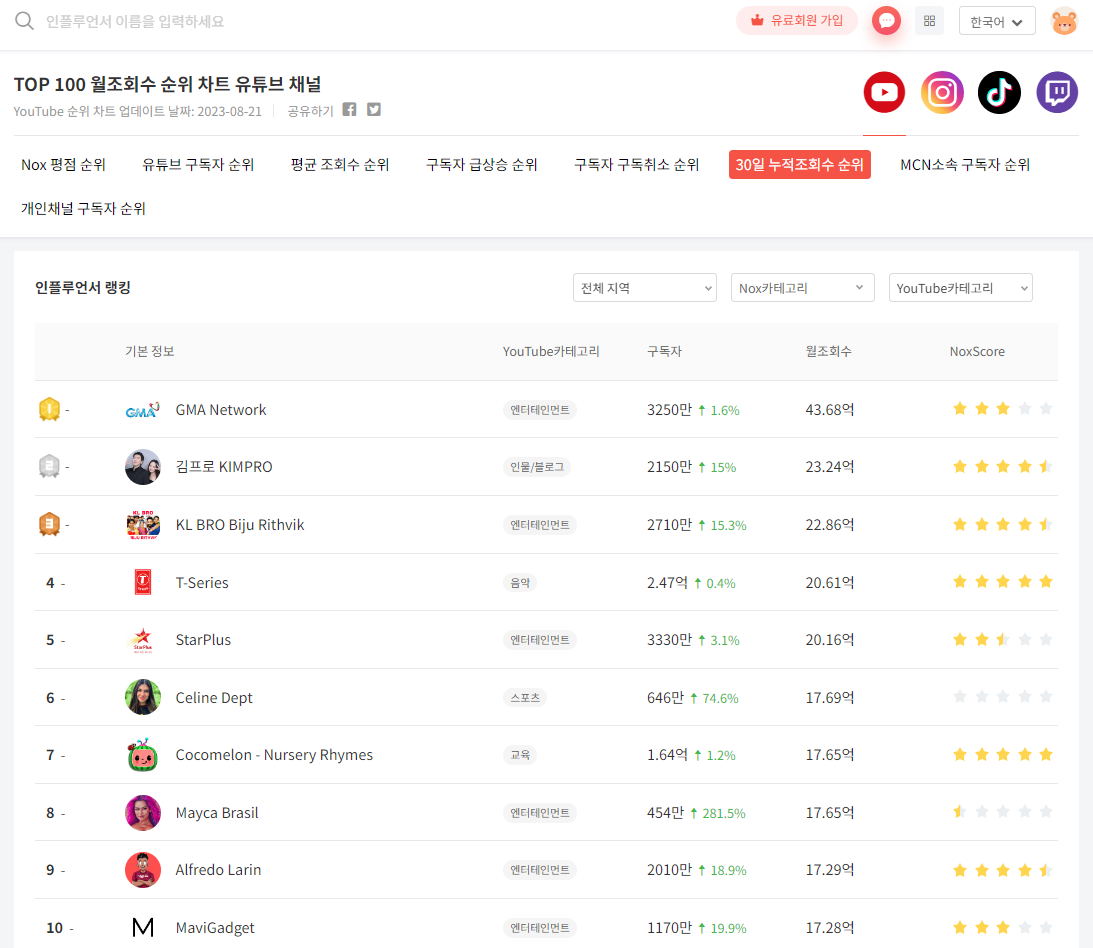This screenshot has width=1093, height=948.
Task: Click 43.68억 monthly views value
Action: click(830, 410)
